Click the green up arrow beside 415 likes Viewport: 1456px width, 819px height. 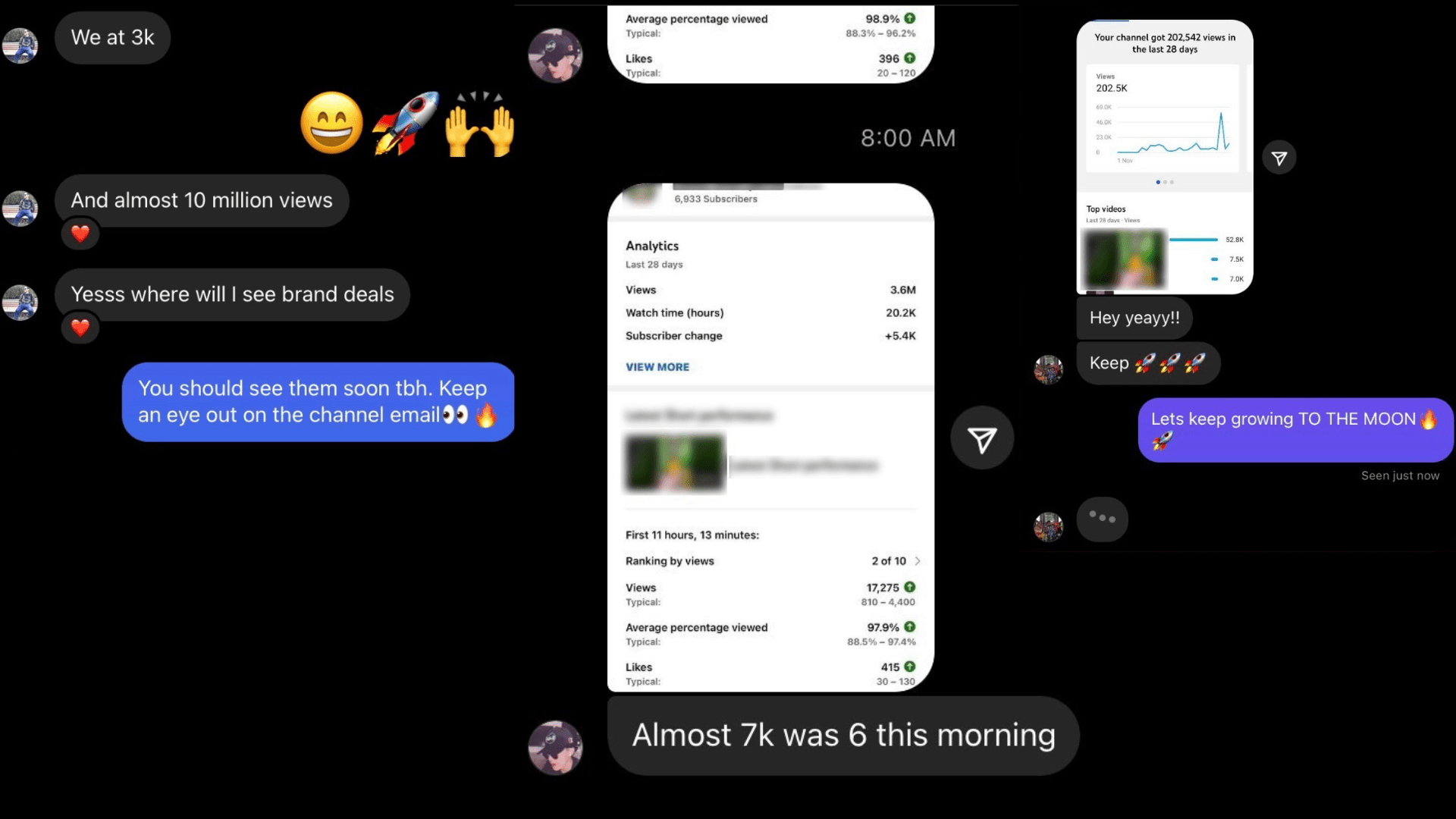(910, 667)
